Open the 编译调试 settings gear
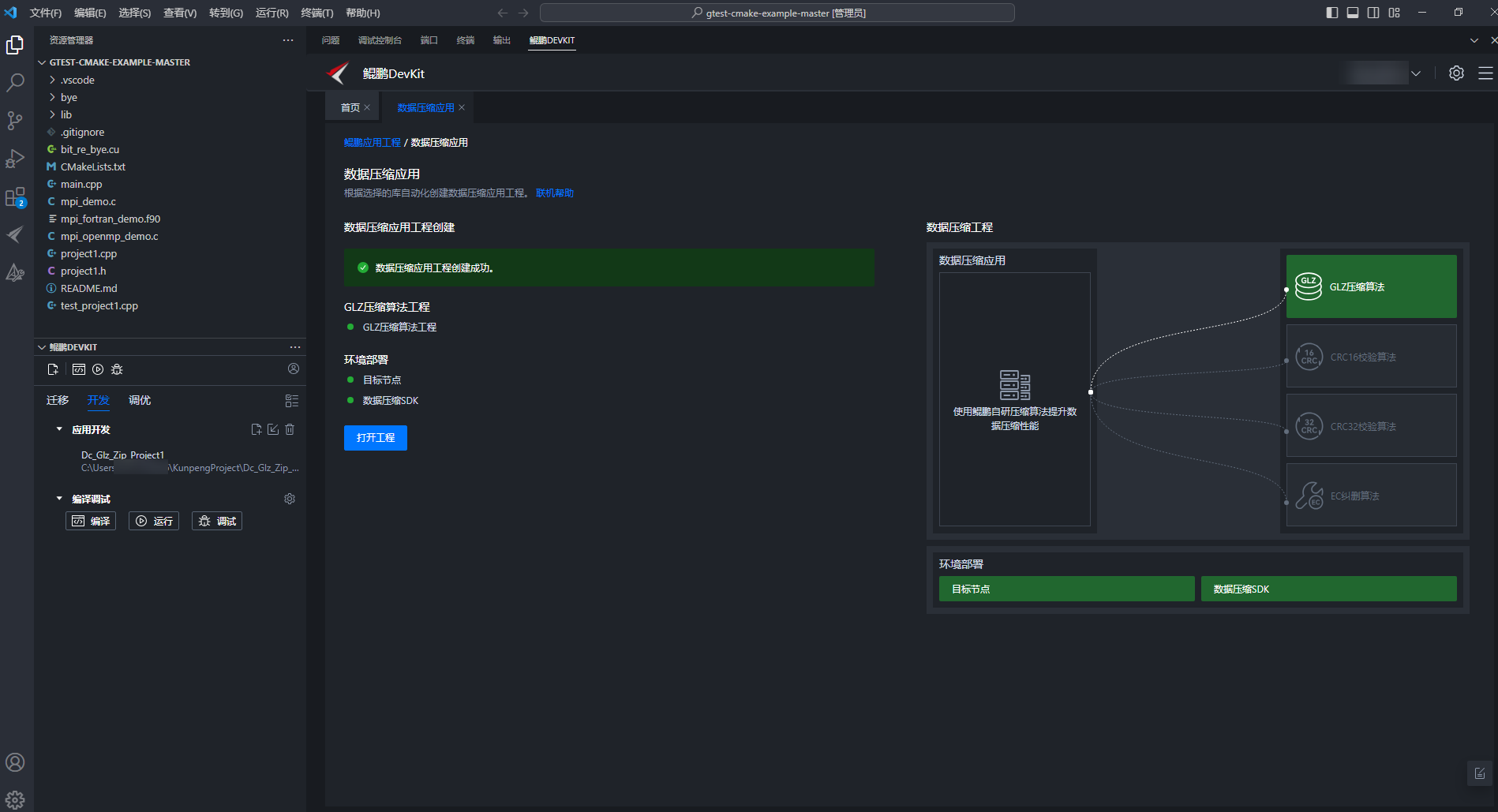 290,499
